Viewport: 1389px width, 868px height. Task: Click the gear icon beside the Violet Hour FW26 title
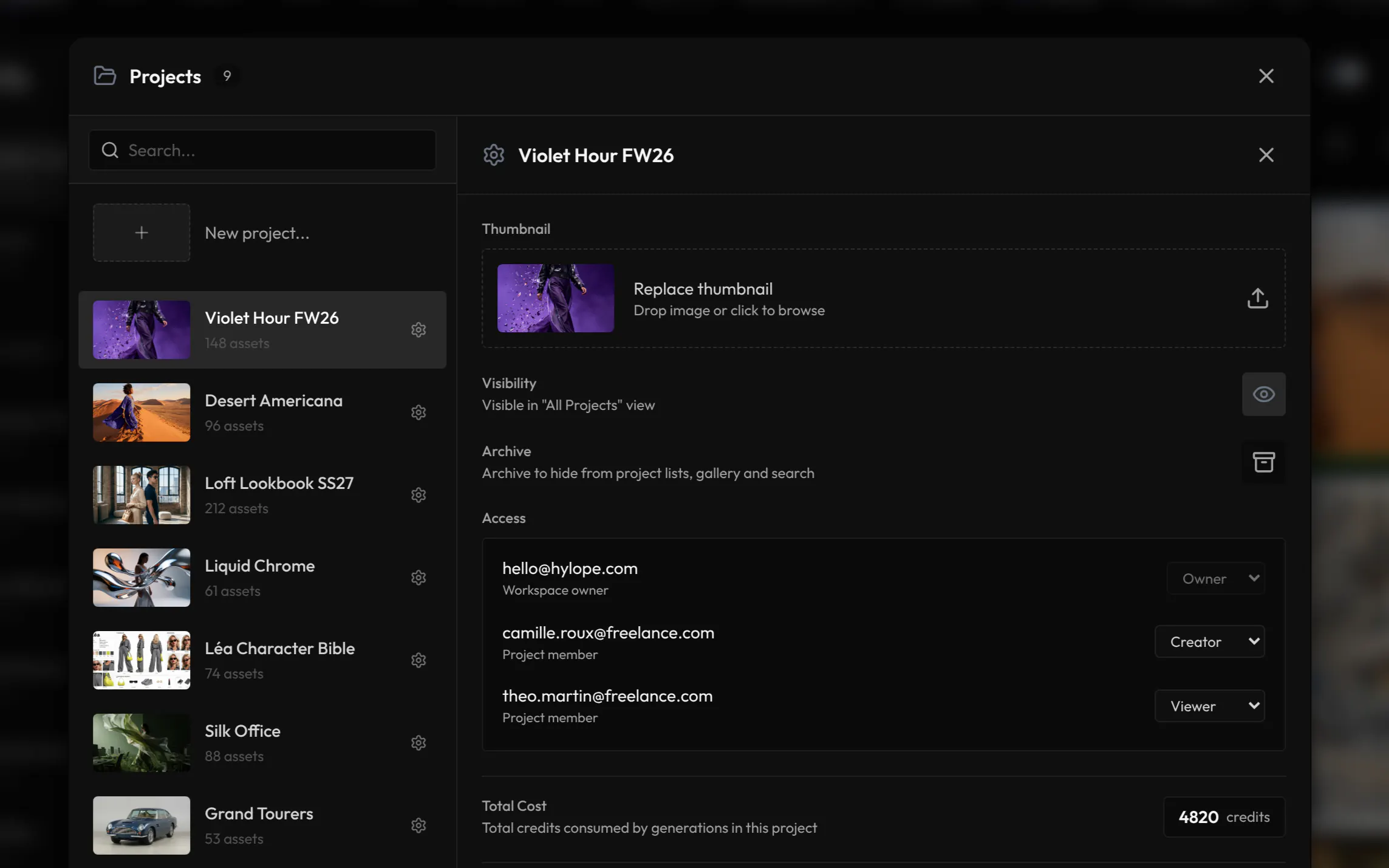(494, 155)
